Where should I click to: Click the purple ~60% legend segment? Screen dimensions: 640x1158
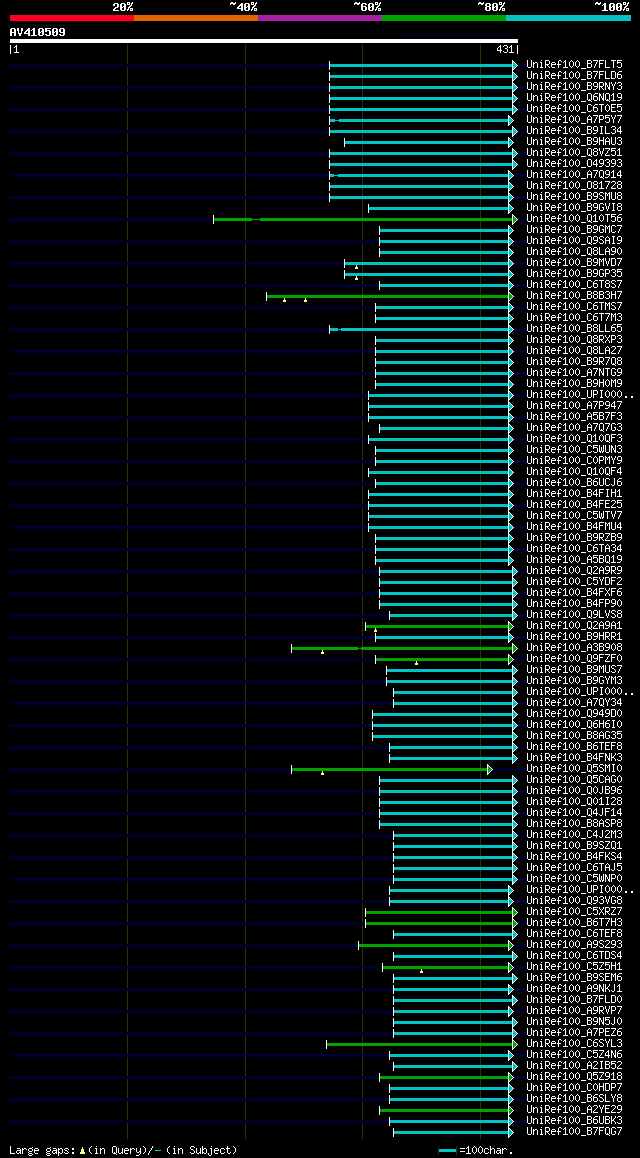point(320,18)
